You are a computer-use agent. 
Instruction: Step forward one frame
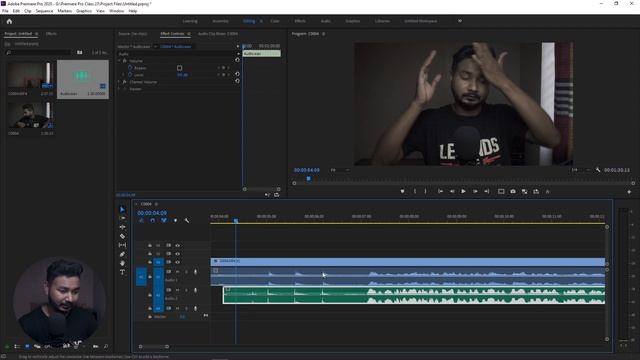click(x=475, y=191)
